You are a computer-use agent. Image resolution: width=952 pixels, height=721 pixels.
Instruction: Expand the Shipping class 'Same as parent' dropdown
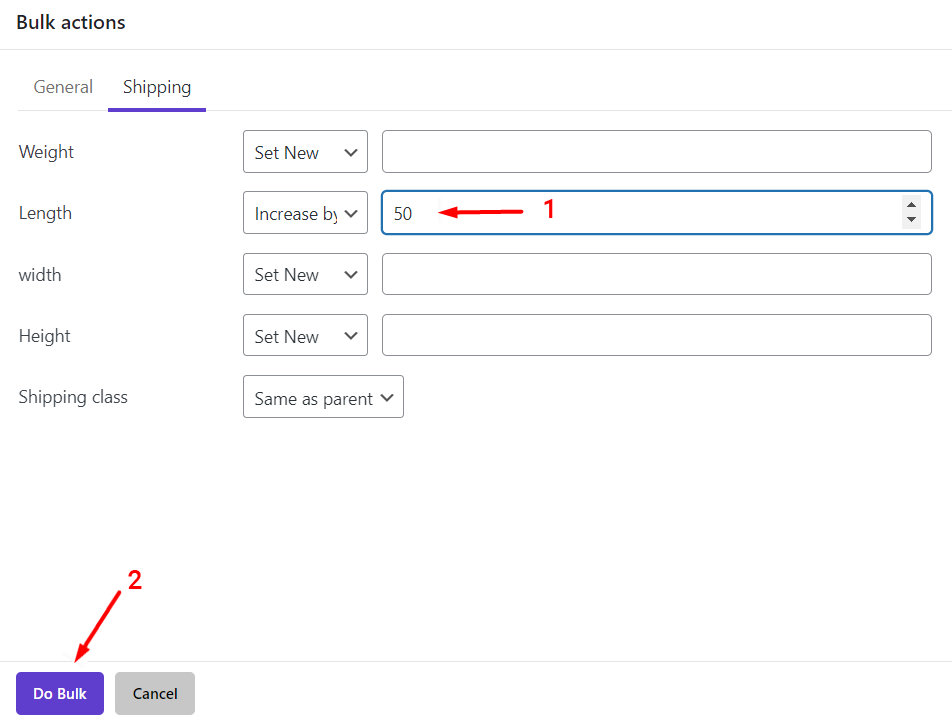click(x=323, y=397)
